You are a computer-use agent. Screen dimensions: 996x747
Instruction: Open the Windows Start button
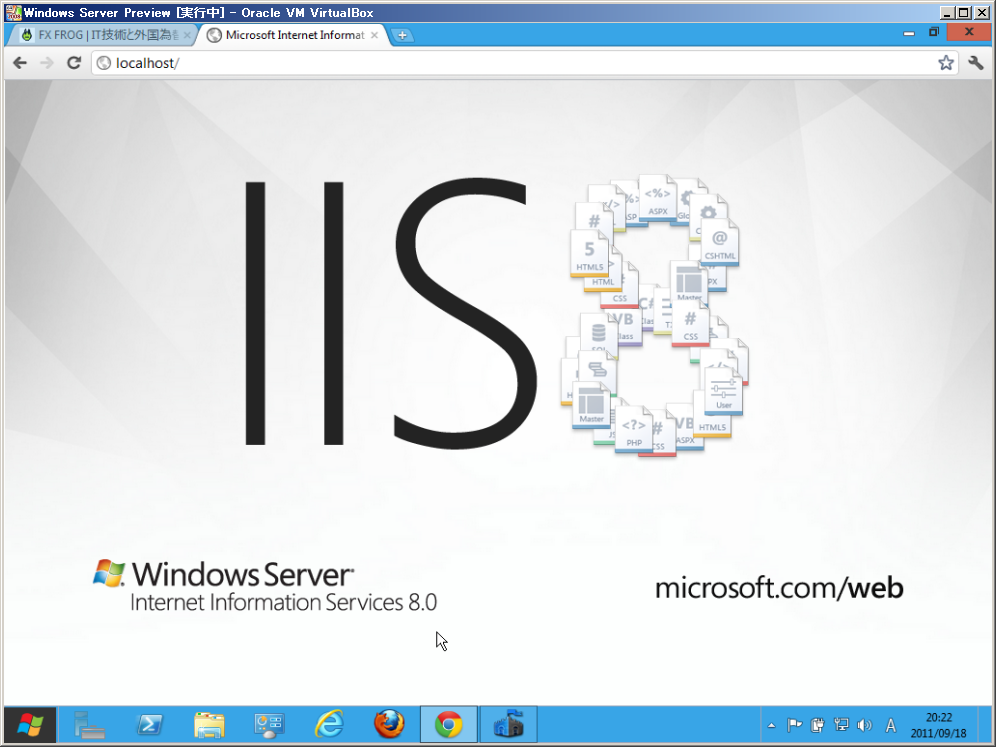pyautogui.click(x=30, y=724)
